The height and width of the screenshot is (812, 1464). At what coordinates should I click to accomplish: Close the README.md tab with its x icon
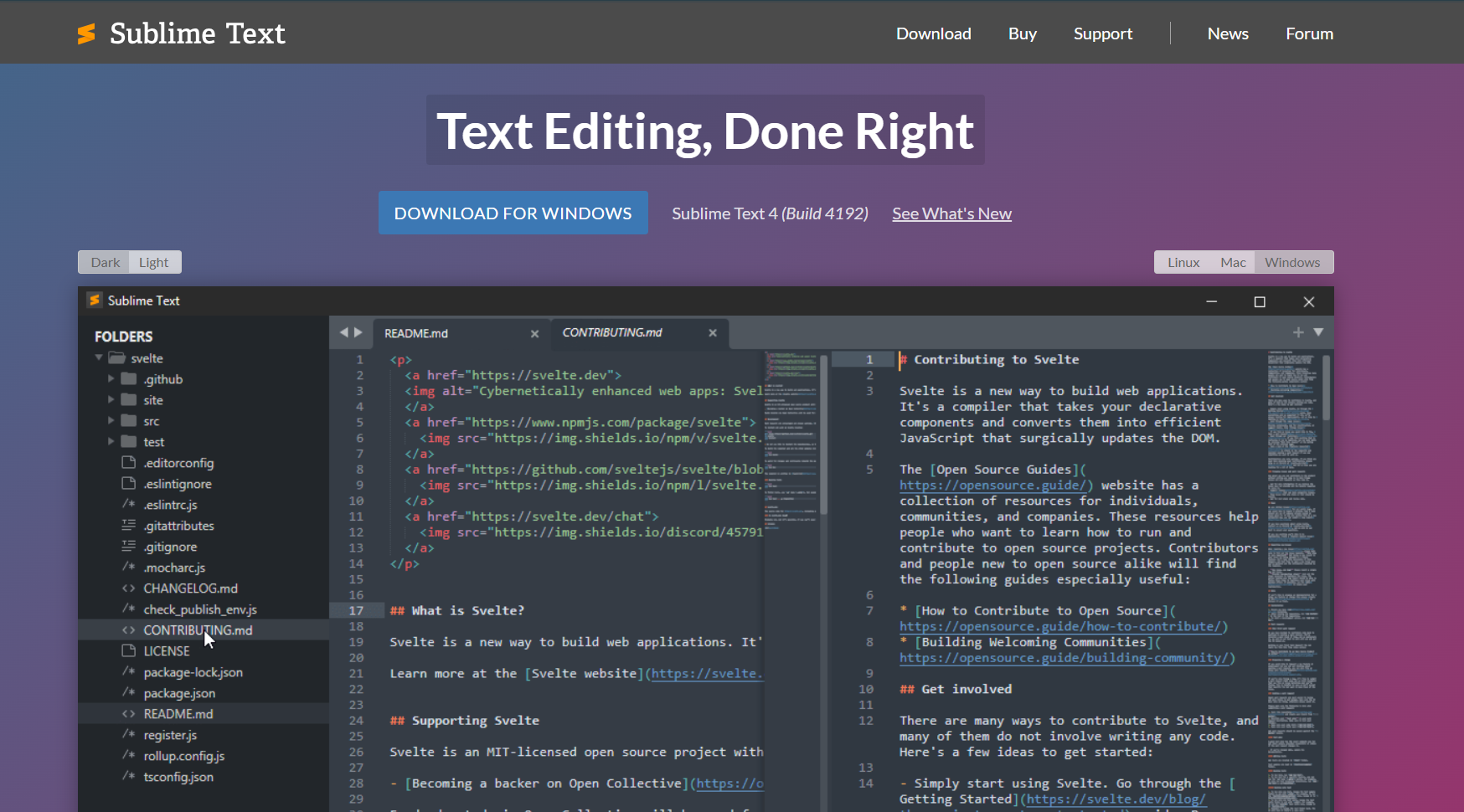(534, 333)
